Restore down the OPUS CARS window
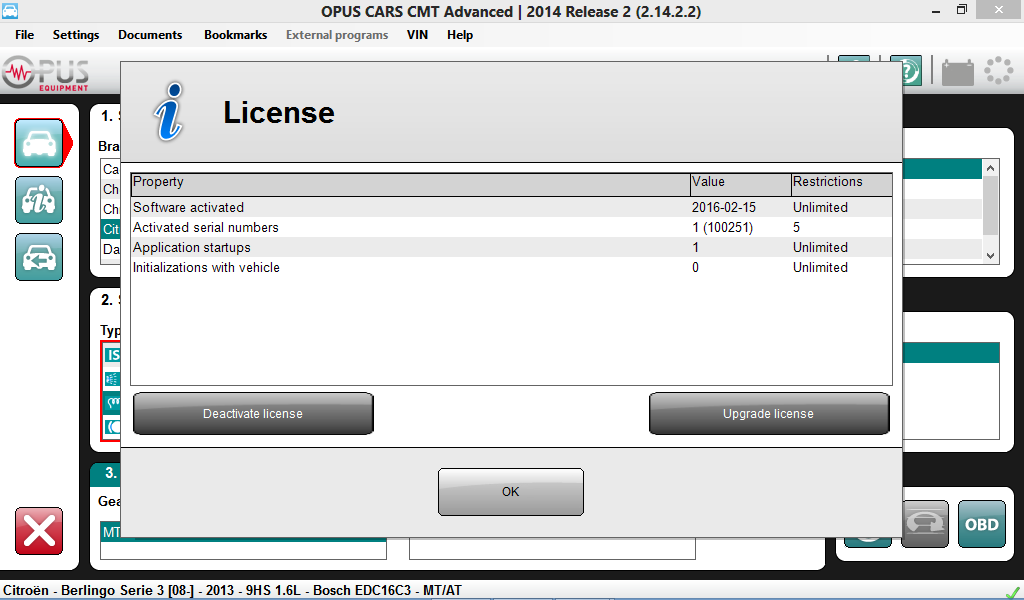This screenshot has height=600, width=1024. pos(961,10)
